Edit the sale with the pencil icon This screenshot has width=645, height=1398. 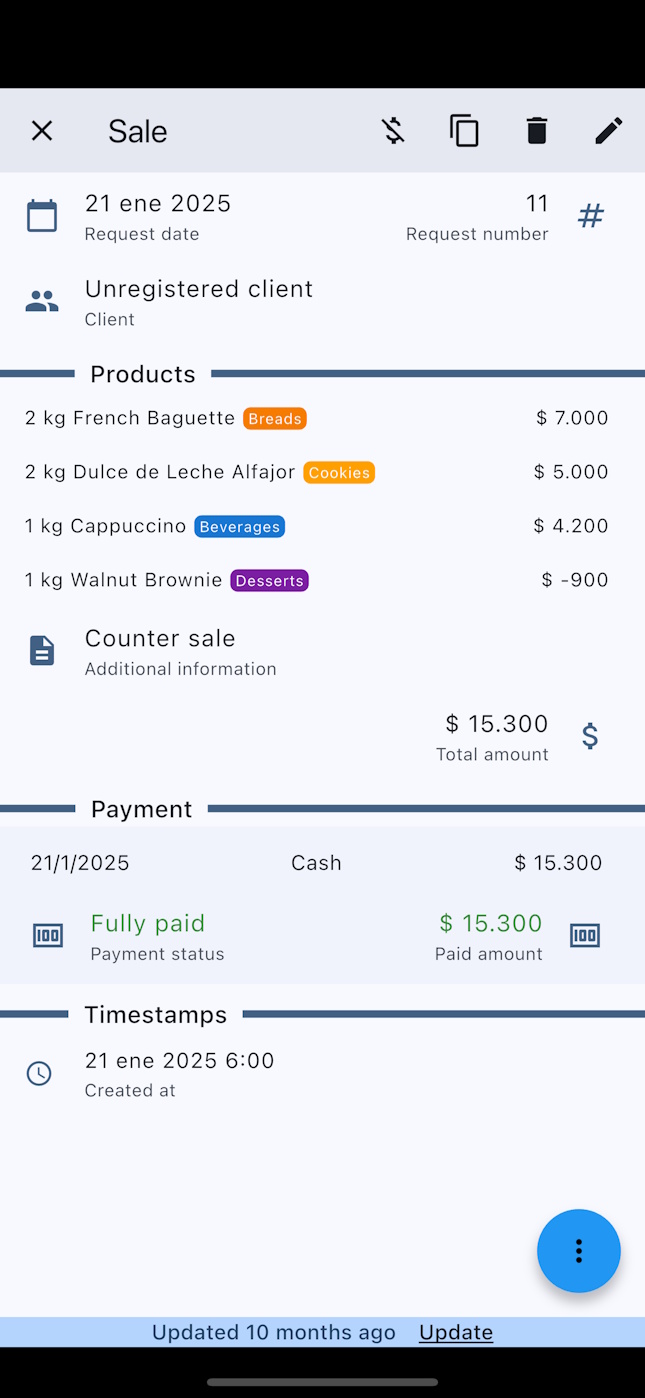click(608, 131)
